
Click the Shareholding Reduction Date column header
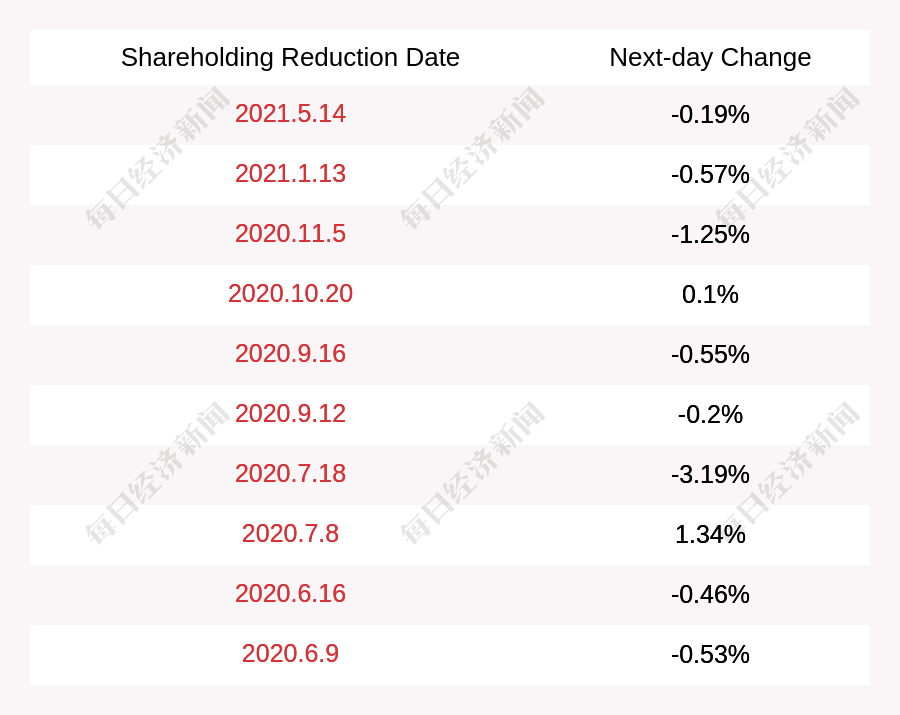coord(290,57)
